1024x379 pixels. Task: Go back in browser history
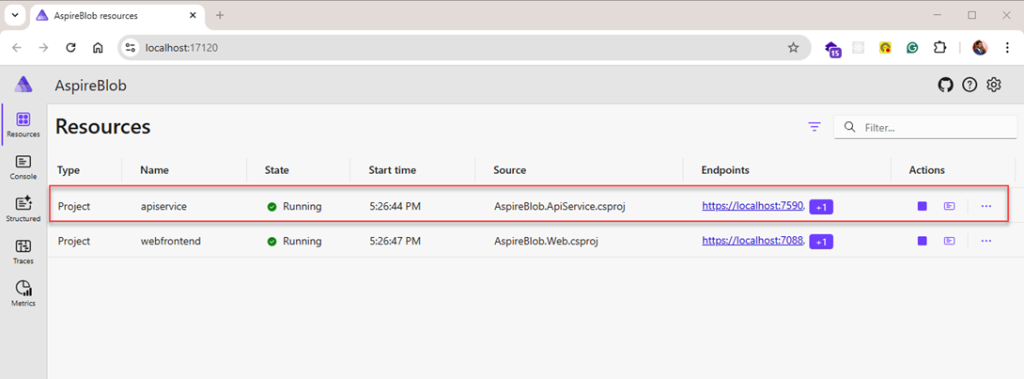(17, 48)
